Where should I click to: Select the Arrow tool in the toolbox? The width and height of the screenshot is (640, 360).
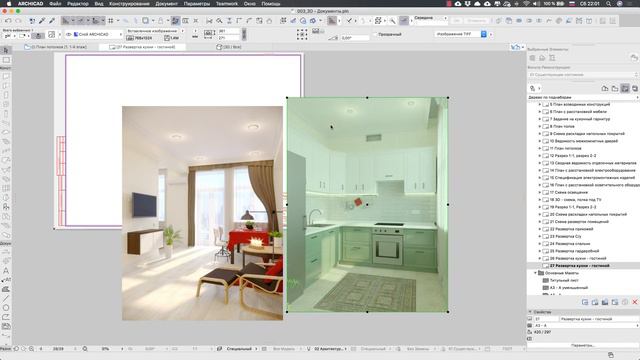coord(6,50)
